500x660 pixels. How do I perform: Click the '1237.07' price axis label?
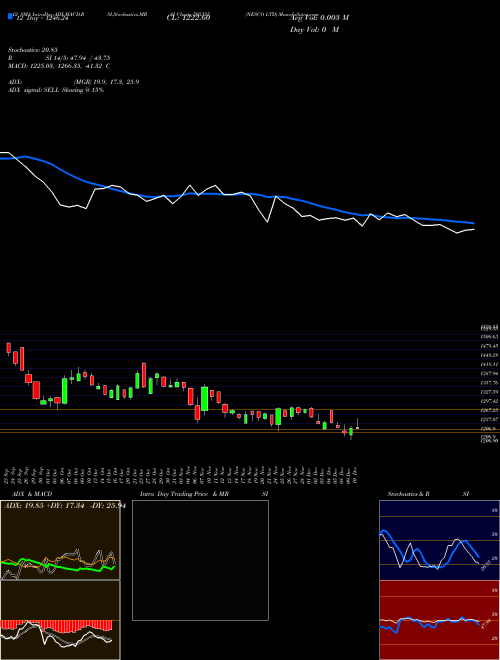click(490, 419)
